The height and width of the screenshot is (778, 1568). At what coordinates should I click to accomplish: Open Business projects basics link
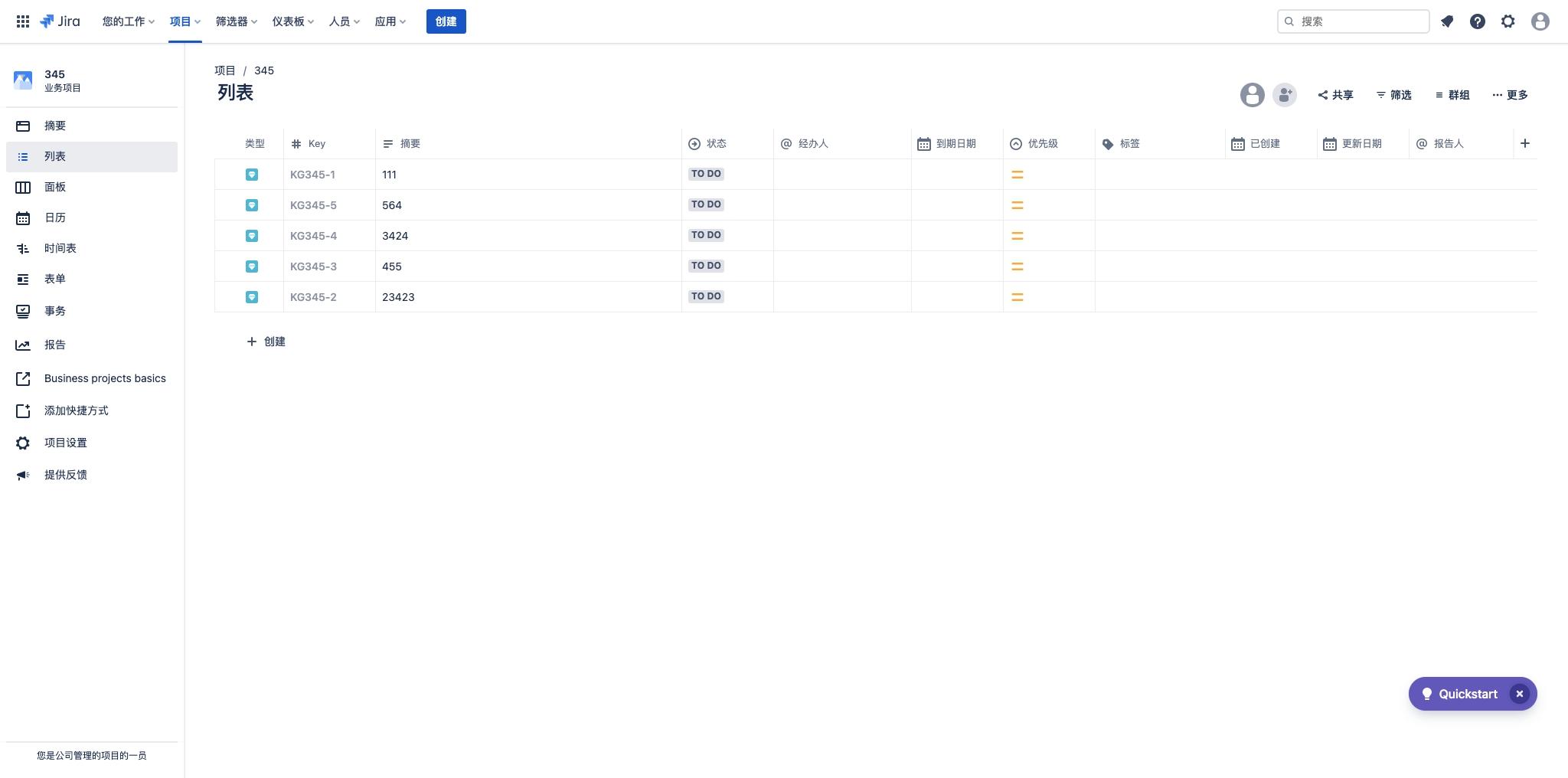(x=92, y=378)
